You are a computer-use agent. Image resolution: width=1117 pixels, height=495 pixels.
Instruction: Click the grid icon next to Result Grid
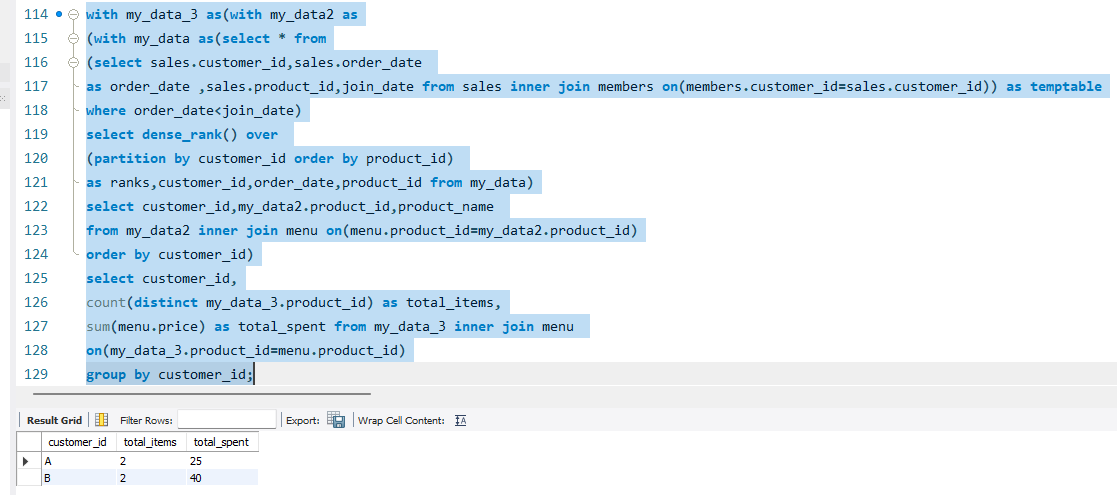coord(101,420)
